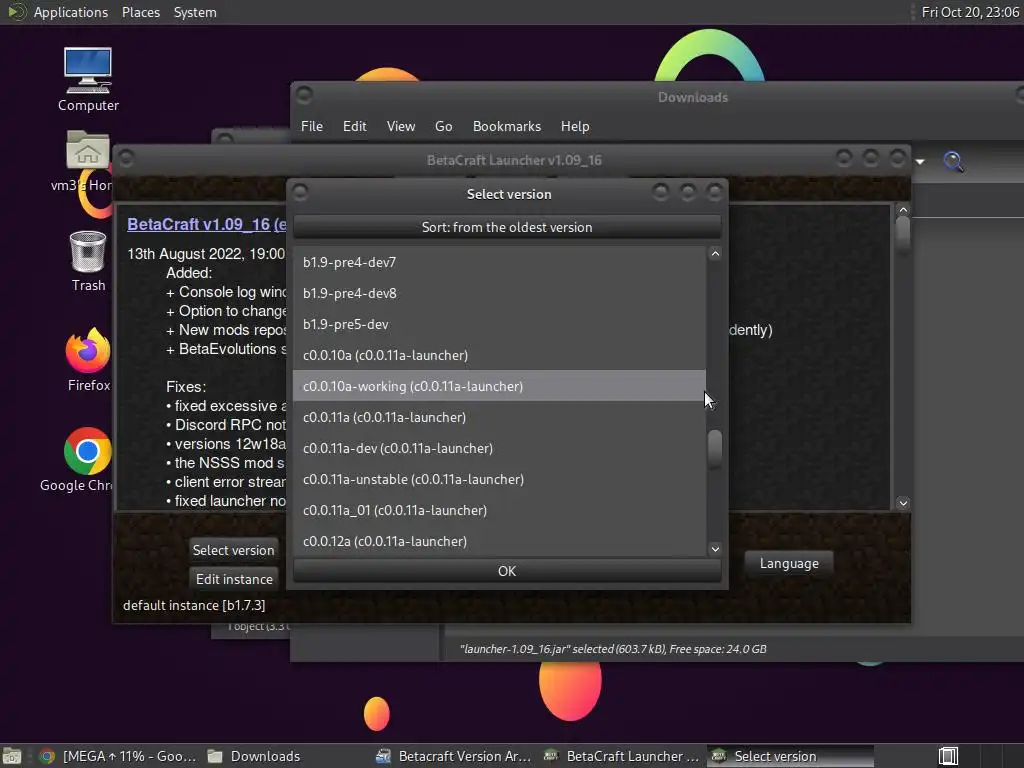Open the Bookmarks menu in Downloads window
The width and height of the screenshot is (1024, 768).
coord(507,126)
